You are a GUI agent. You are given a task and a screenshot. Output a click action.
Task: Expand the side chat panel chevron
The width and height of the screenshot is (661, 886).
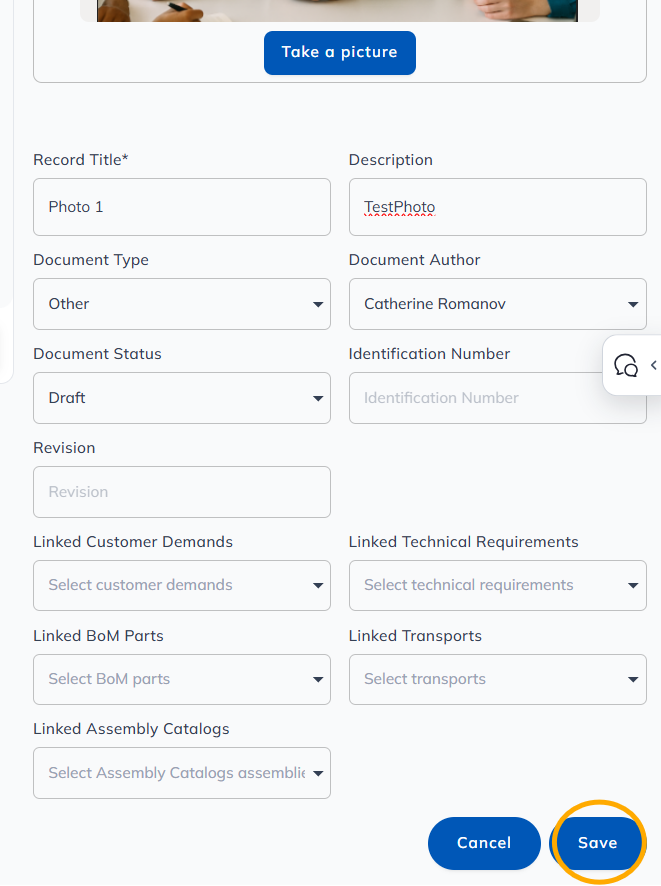[x=654, y=365]
